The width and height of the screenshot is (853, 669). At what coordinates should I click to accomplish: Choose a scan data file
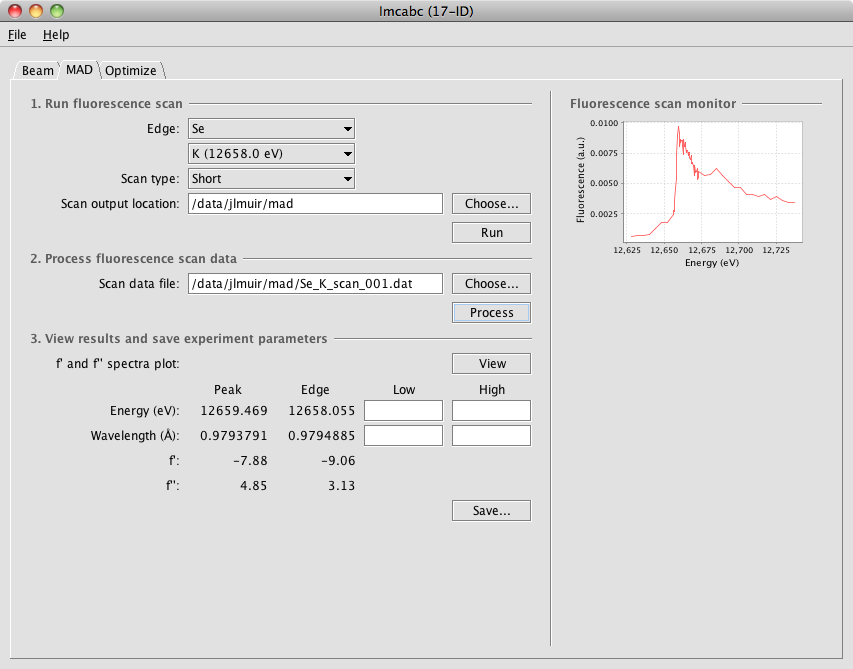point(491,284)
